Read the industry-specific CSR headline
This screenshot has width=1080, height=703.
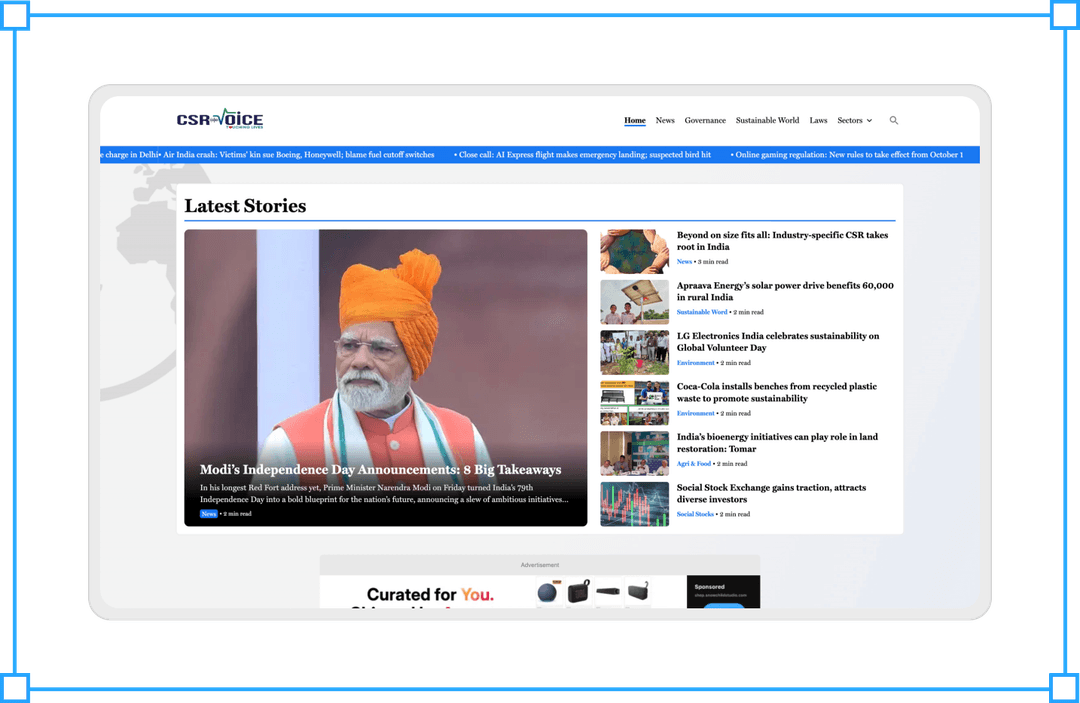(782, 241)
